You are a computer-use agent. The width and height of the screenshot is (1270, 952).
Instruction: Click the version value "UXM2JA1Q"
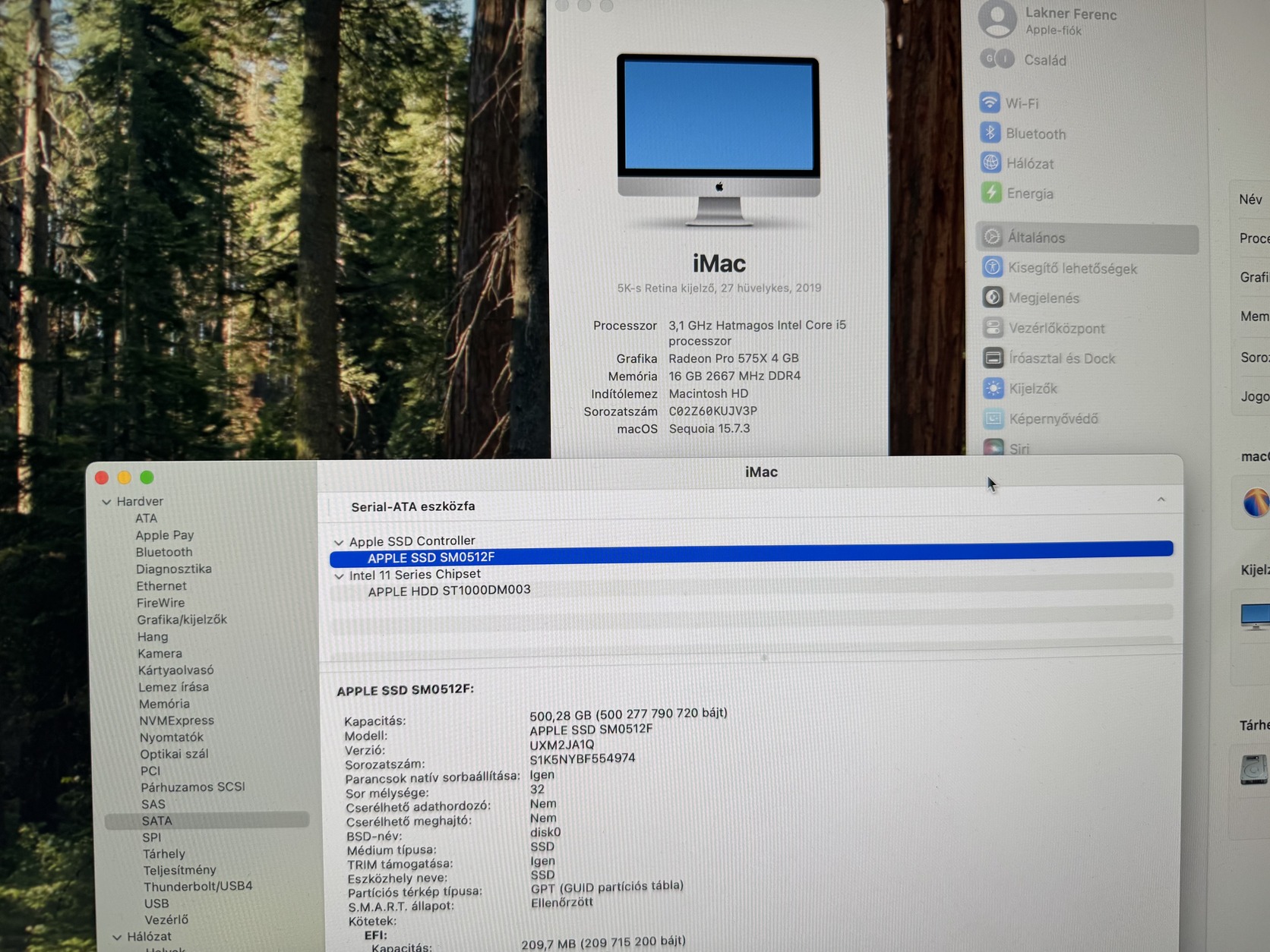click(561, 745)
